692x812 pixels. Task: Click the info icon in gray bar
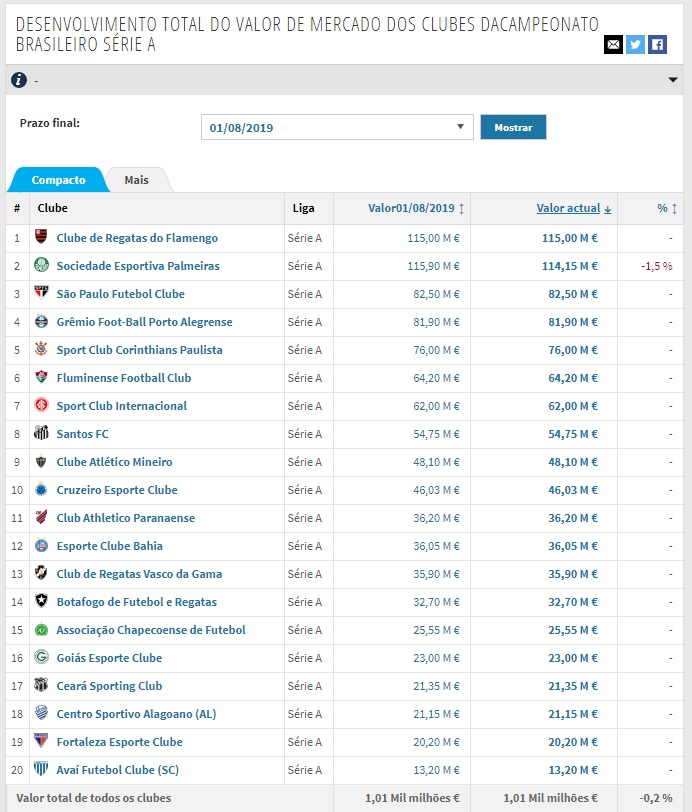[x=19, y=80]
